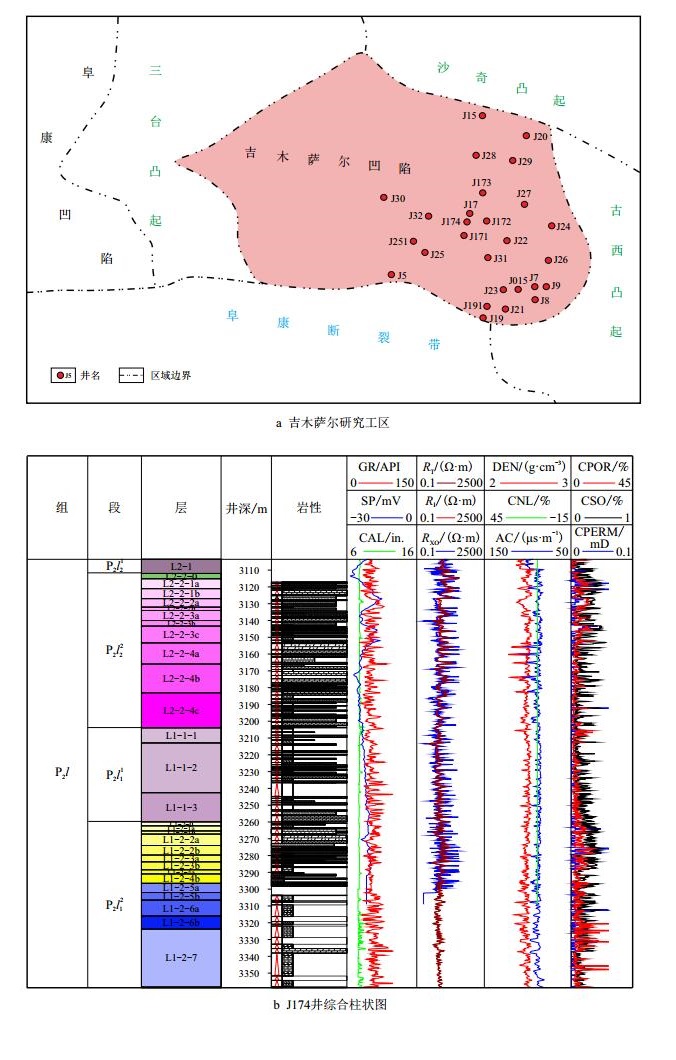Click the L1-2-7 light blue layer block
The width and height of the screenshot is (676, 1060).
[180, 957]
